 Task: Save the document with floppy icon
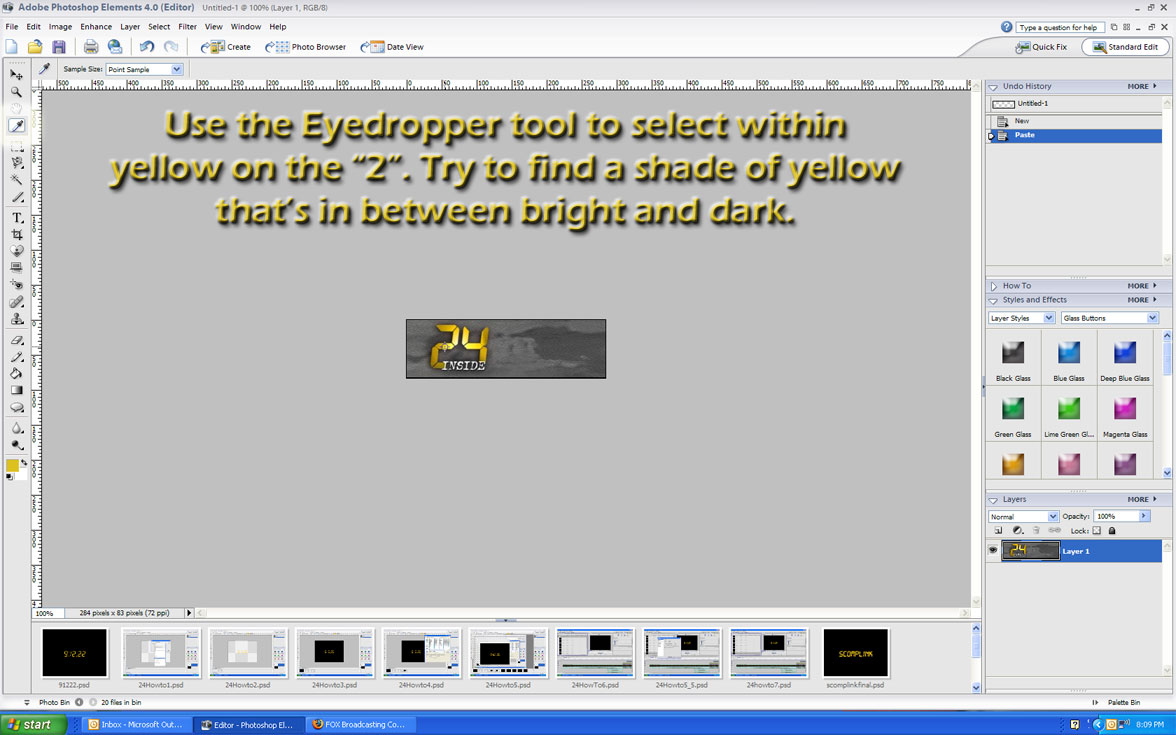[58, 46]
